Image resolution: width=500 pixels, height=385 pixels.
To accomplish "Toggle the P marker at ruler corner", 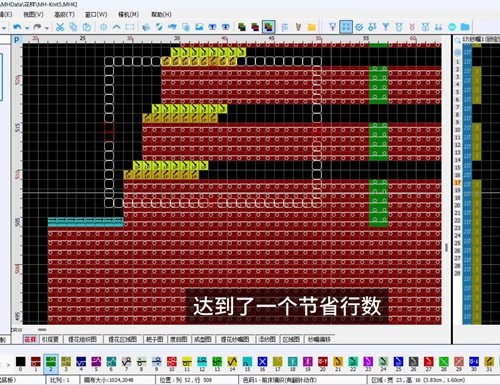I will click(16, 40).
